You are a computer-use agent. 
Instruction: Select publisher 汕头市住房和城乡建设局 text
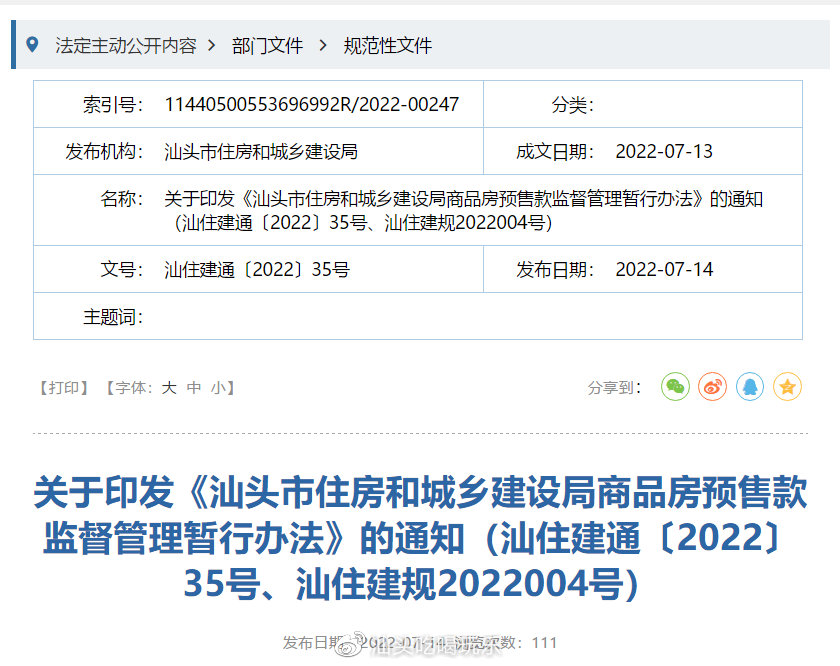[x=261, y=152]
